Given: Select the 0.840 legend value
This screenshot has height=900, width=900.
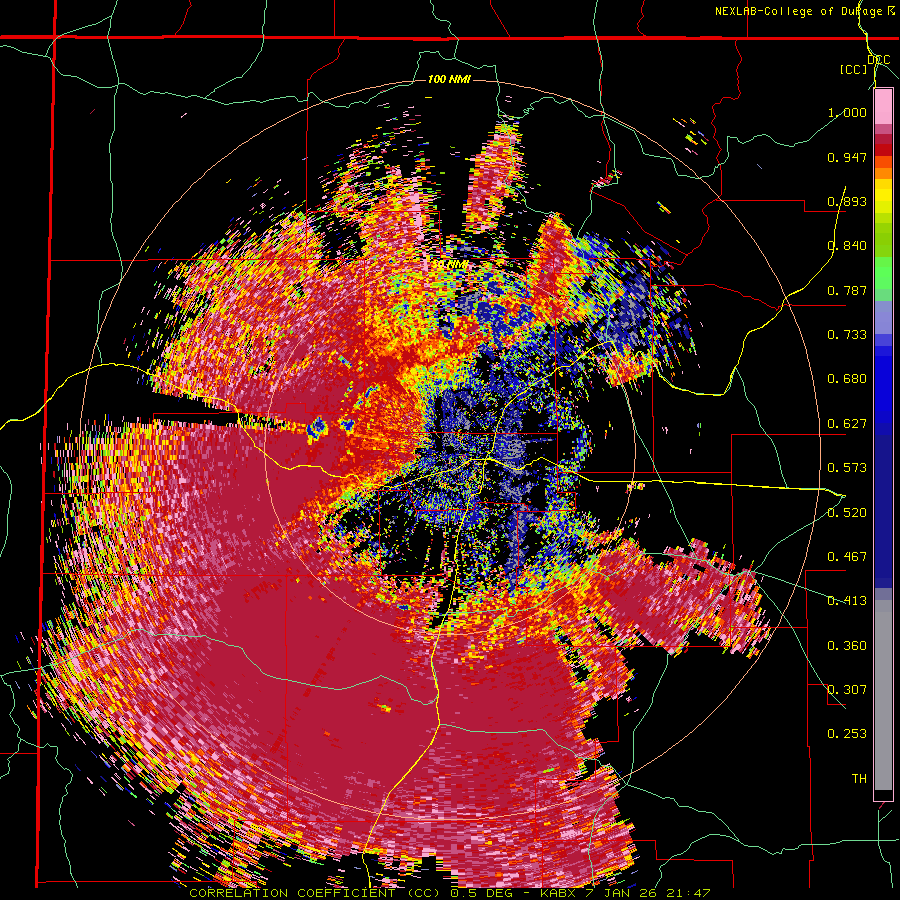Looking at the screenshot, I should [x=847, y=246].
